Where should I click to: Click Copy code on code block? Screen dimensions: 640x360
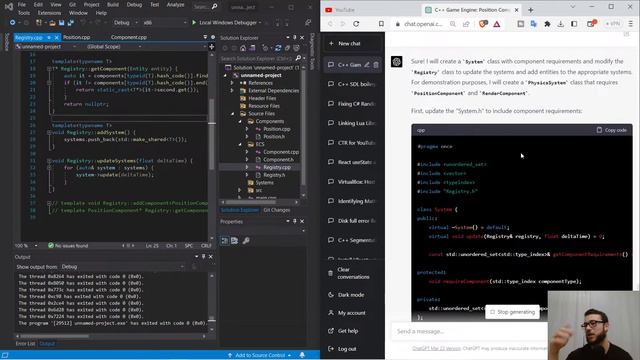click(x=611, y=130)
